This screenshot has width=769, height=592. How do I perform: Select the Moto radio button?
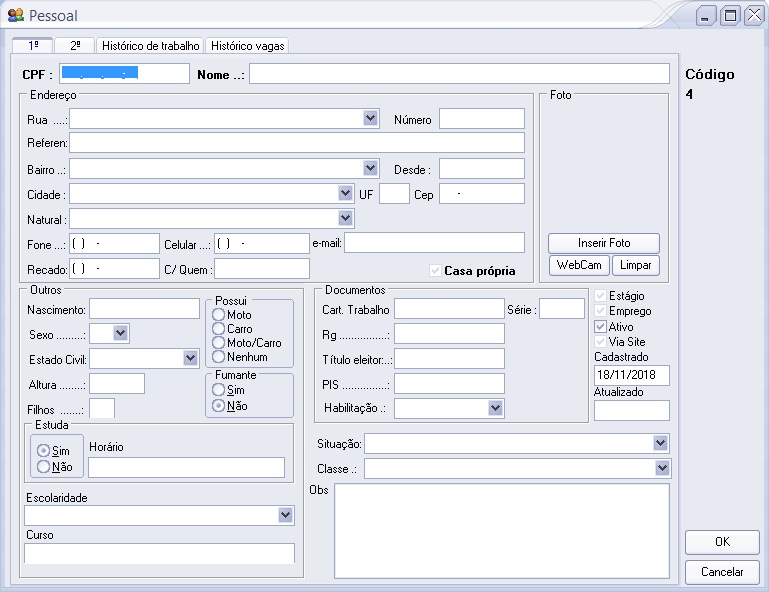coord(219,315)
